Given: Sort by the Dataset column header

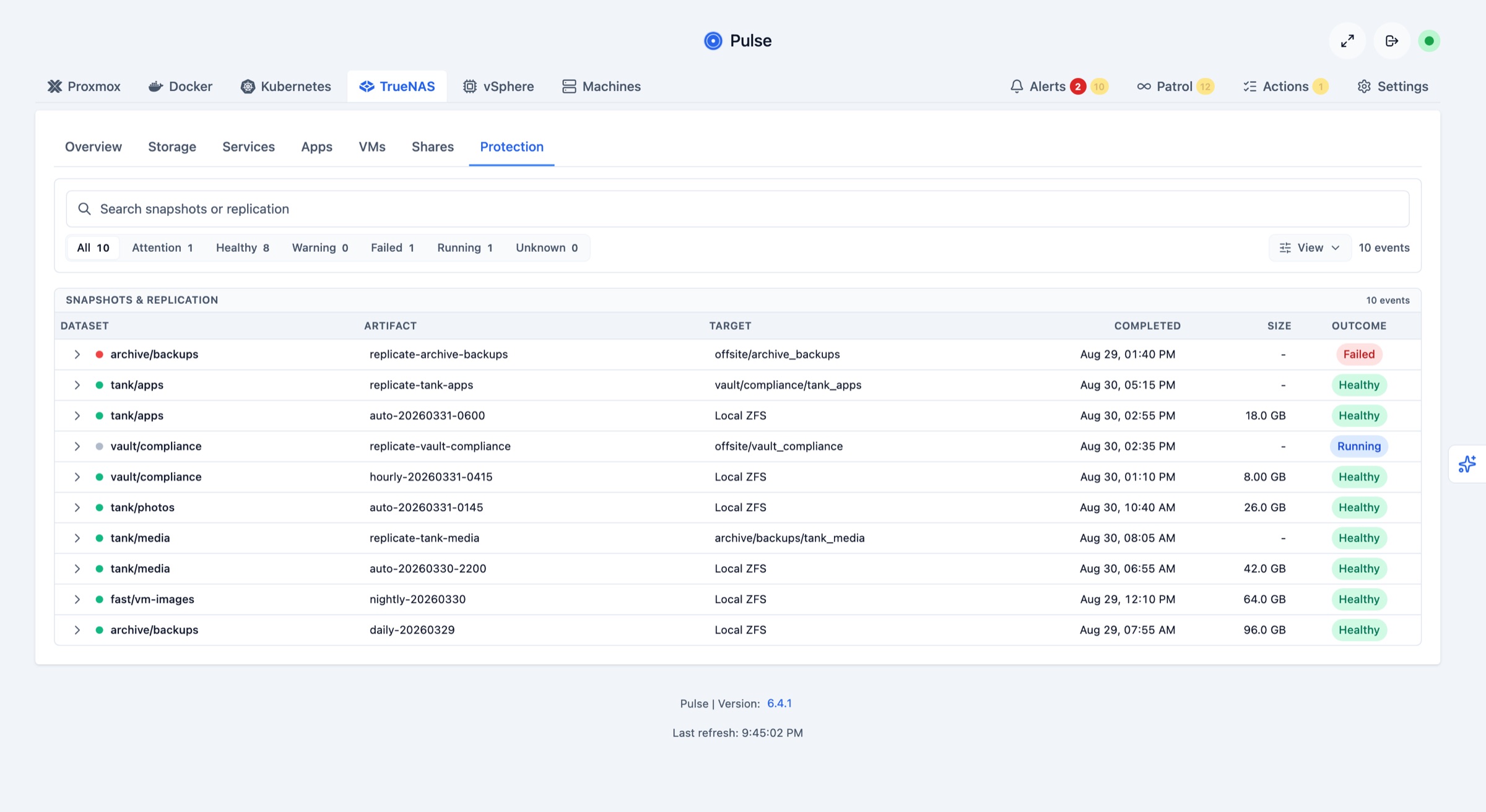Looking at the screenshot, I should click(85, 326).
